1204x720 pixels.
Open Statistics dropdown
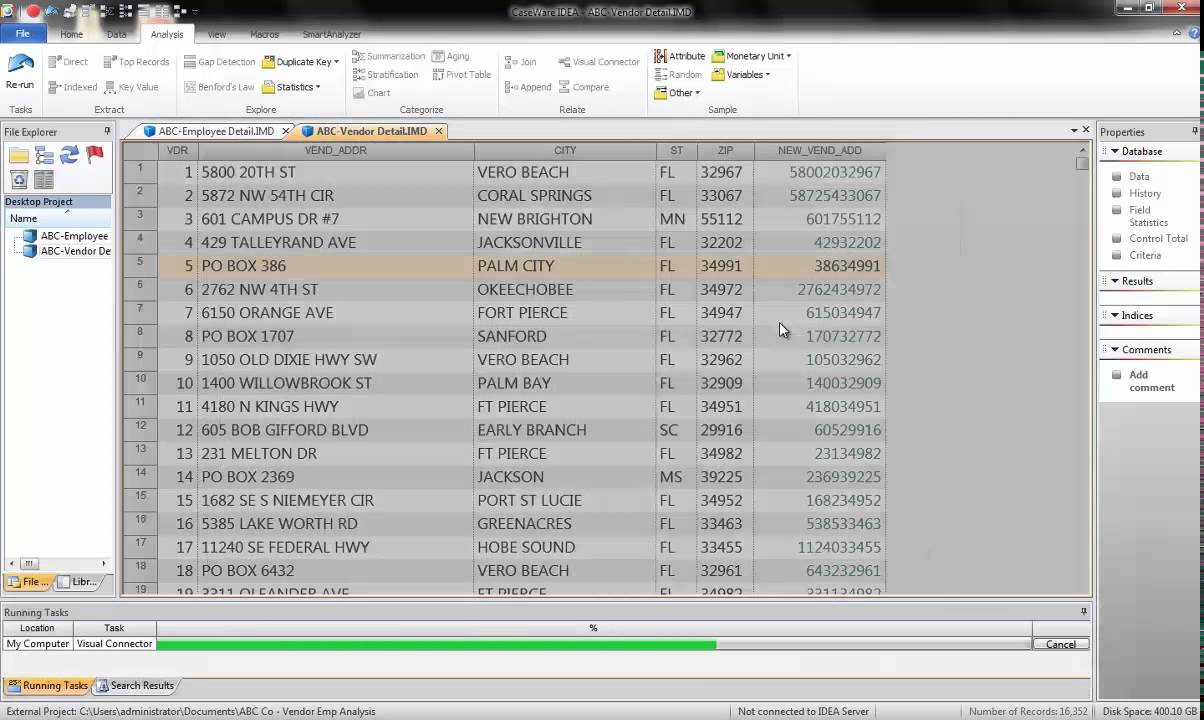291,87
